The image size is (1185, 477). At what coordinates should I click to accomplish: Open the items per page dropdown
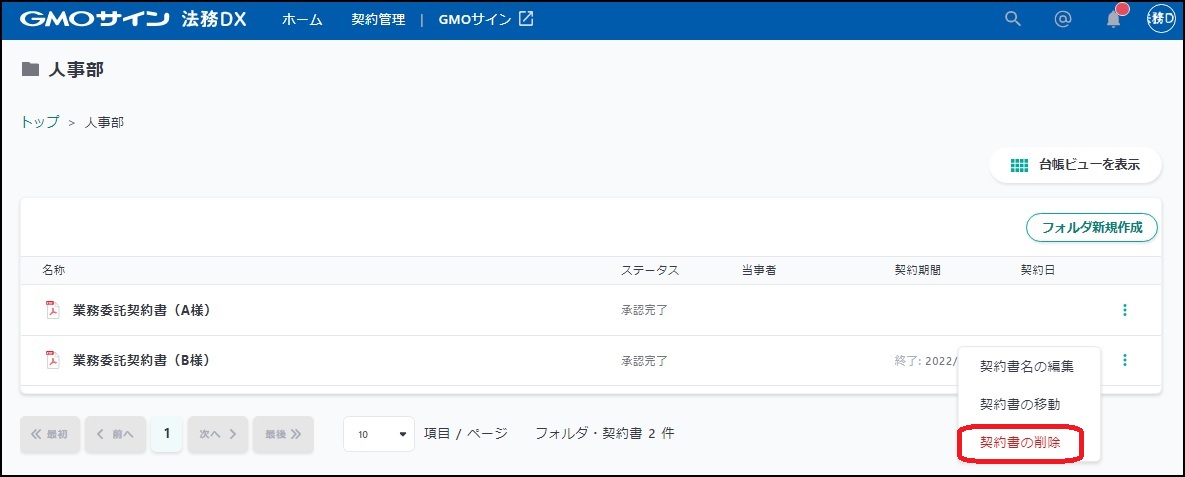379,434
